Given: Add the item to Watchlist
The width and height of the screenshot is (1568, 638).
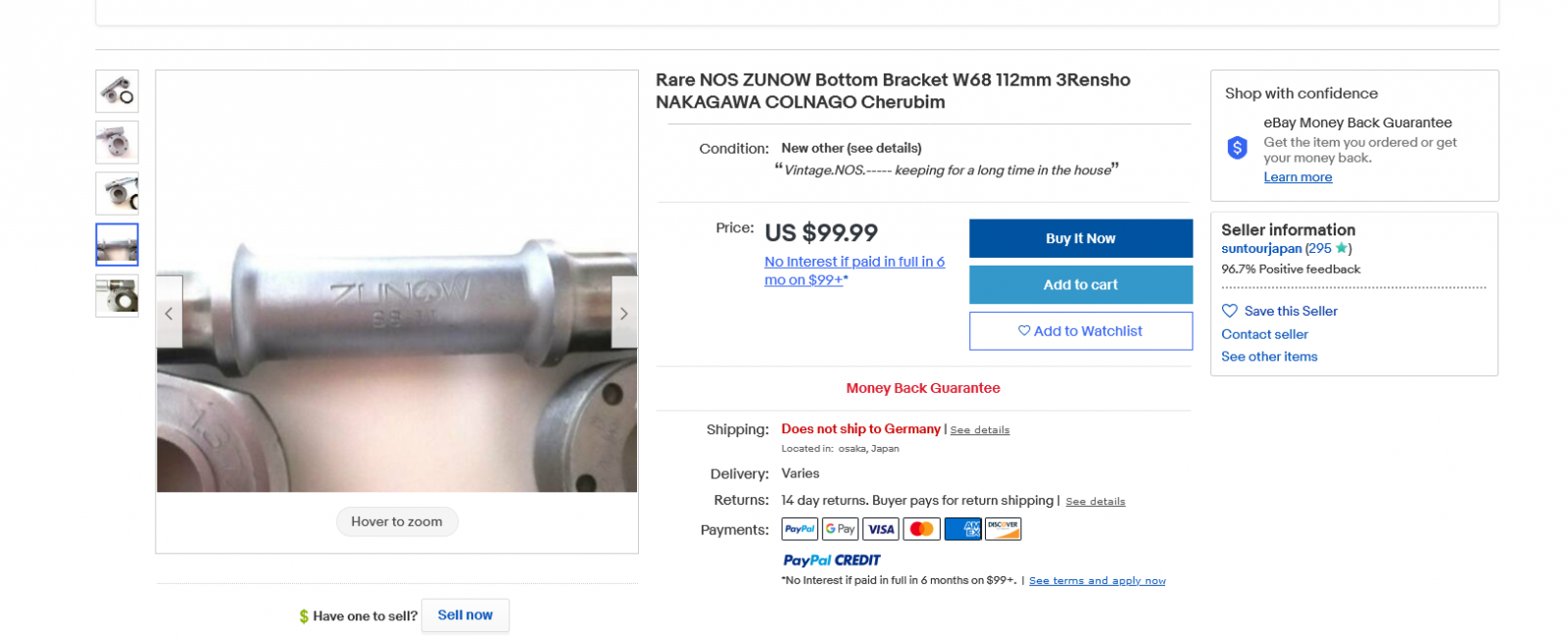Looking at the screenshot, I should 1080,331.
